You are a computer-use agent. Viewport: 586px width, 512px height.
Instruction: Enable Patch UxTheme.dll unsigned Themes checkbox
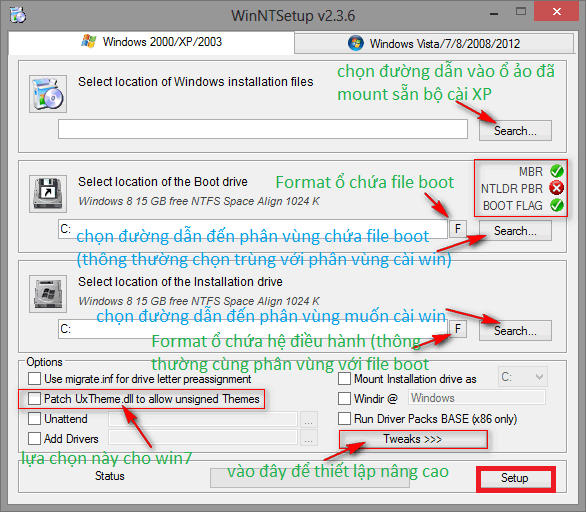pyautogui.click(x=34, y=399)
